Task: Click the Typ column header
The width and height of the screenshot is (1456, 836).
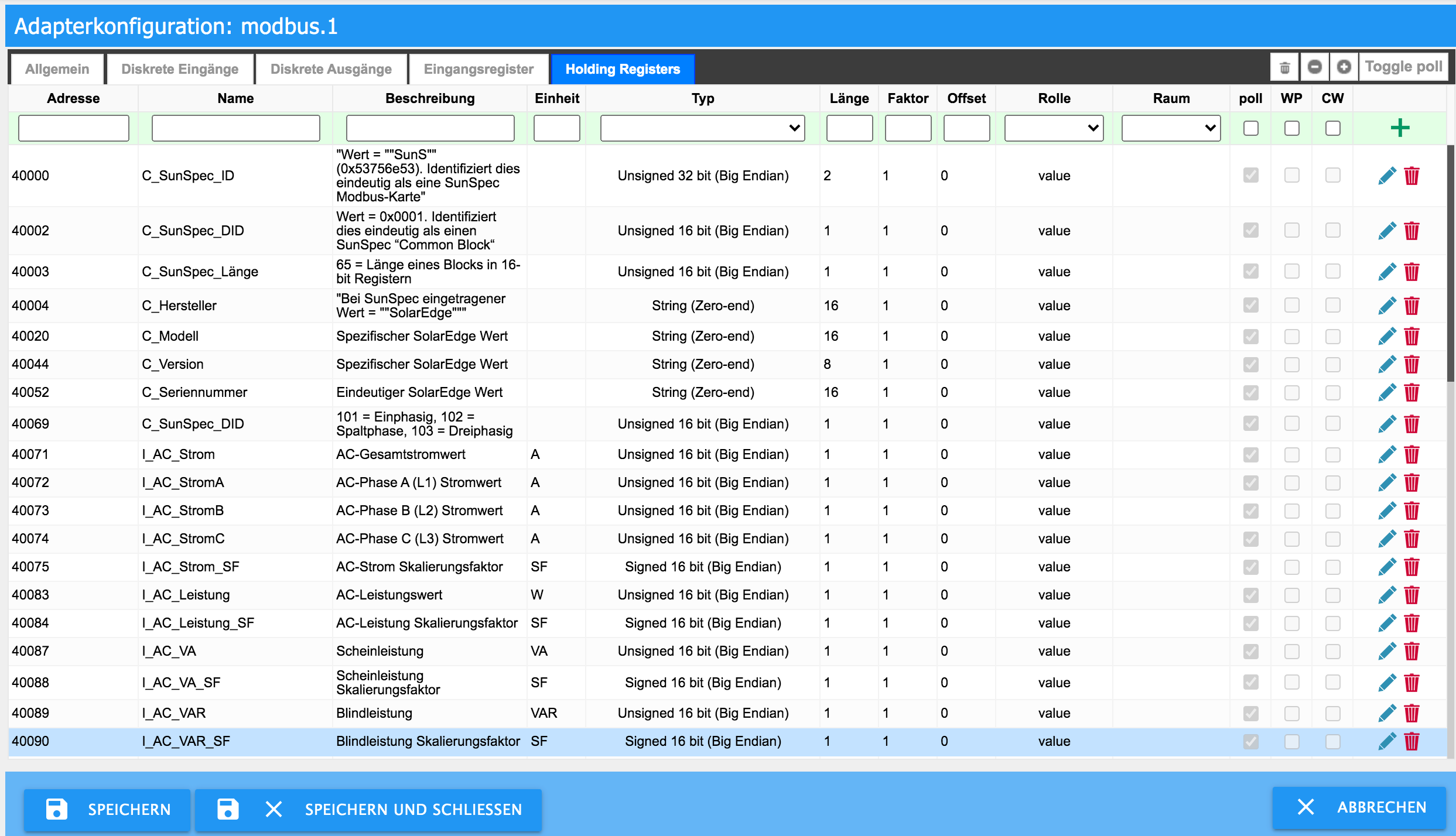Action: tap(703, 98)
